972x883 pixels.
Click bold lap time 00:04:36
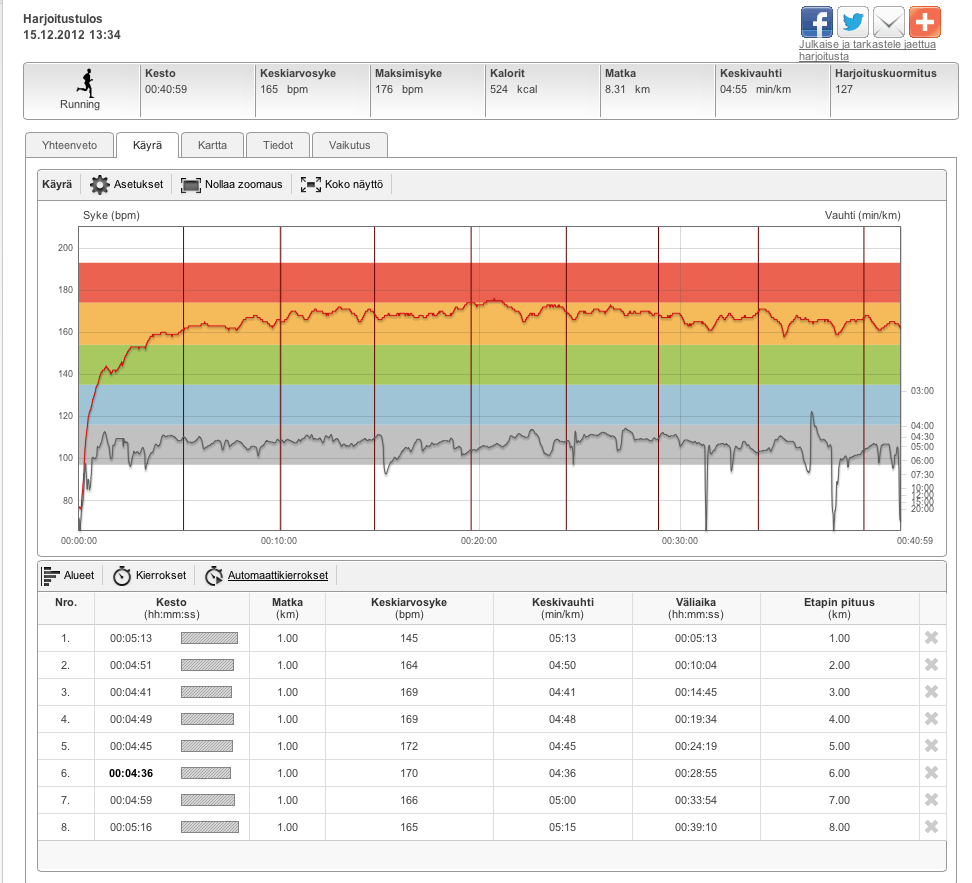tap(131, 773)
